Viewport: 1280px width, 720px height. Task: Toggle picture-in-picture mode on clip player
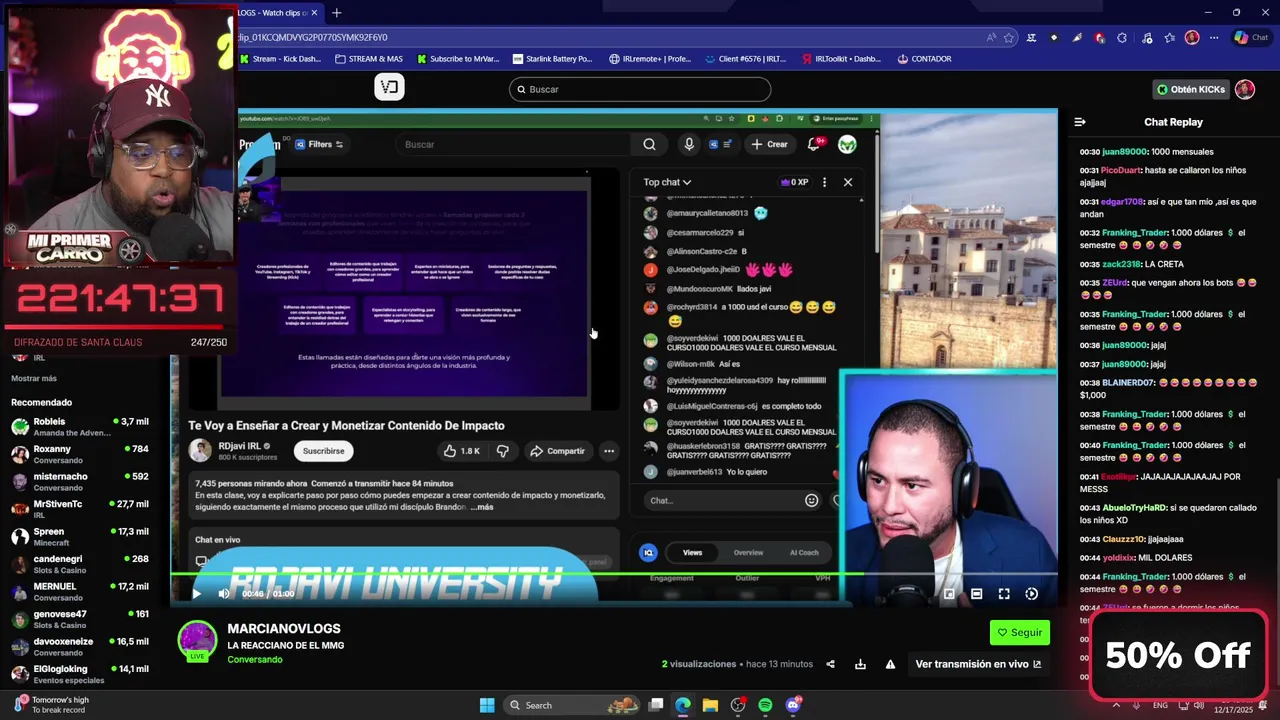coord(949,594)
